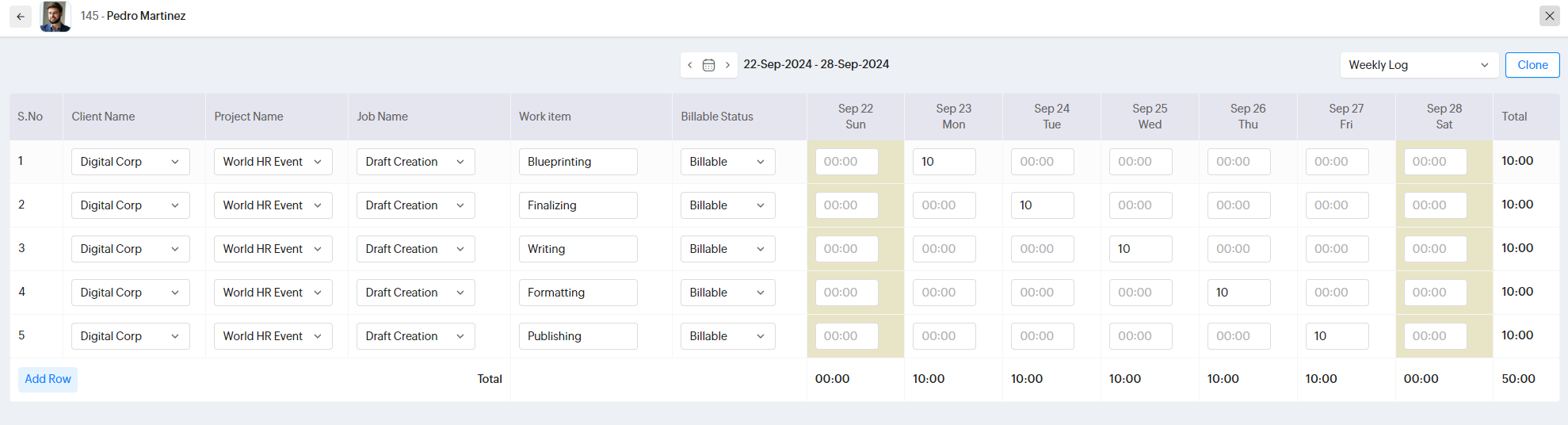Open the Weekly Log dropdown
Image resolution: width=1568 pixels, height=425 pixels.
pyautogui.click(x=1418, y=65)
